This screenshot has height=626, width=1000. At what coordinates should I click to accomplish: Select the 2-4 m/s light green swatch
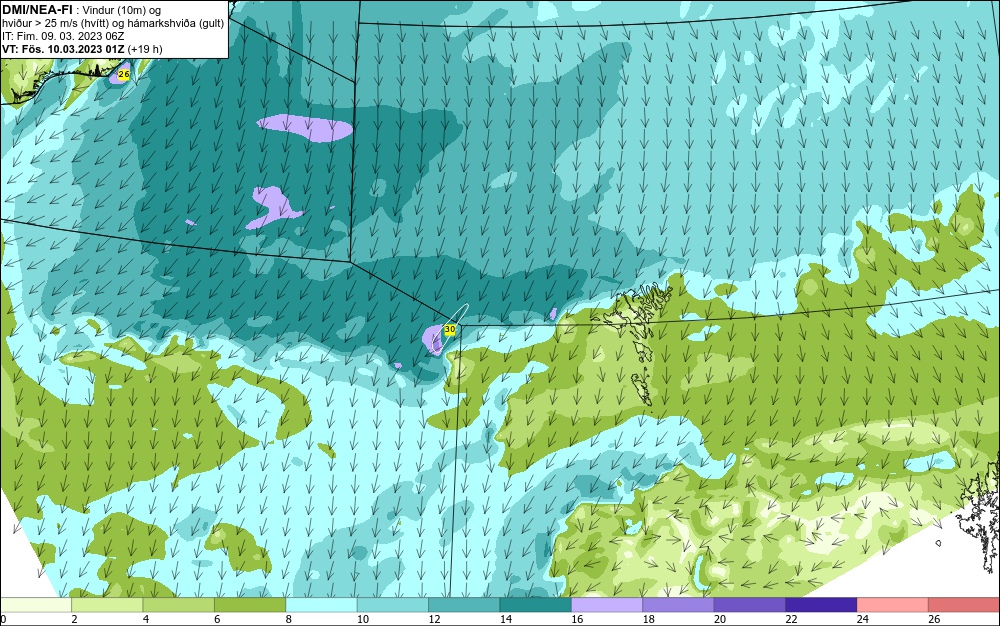coord(107,605)
